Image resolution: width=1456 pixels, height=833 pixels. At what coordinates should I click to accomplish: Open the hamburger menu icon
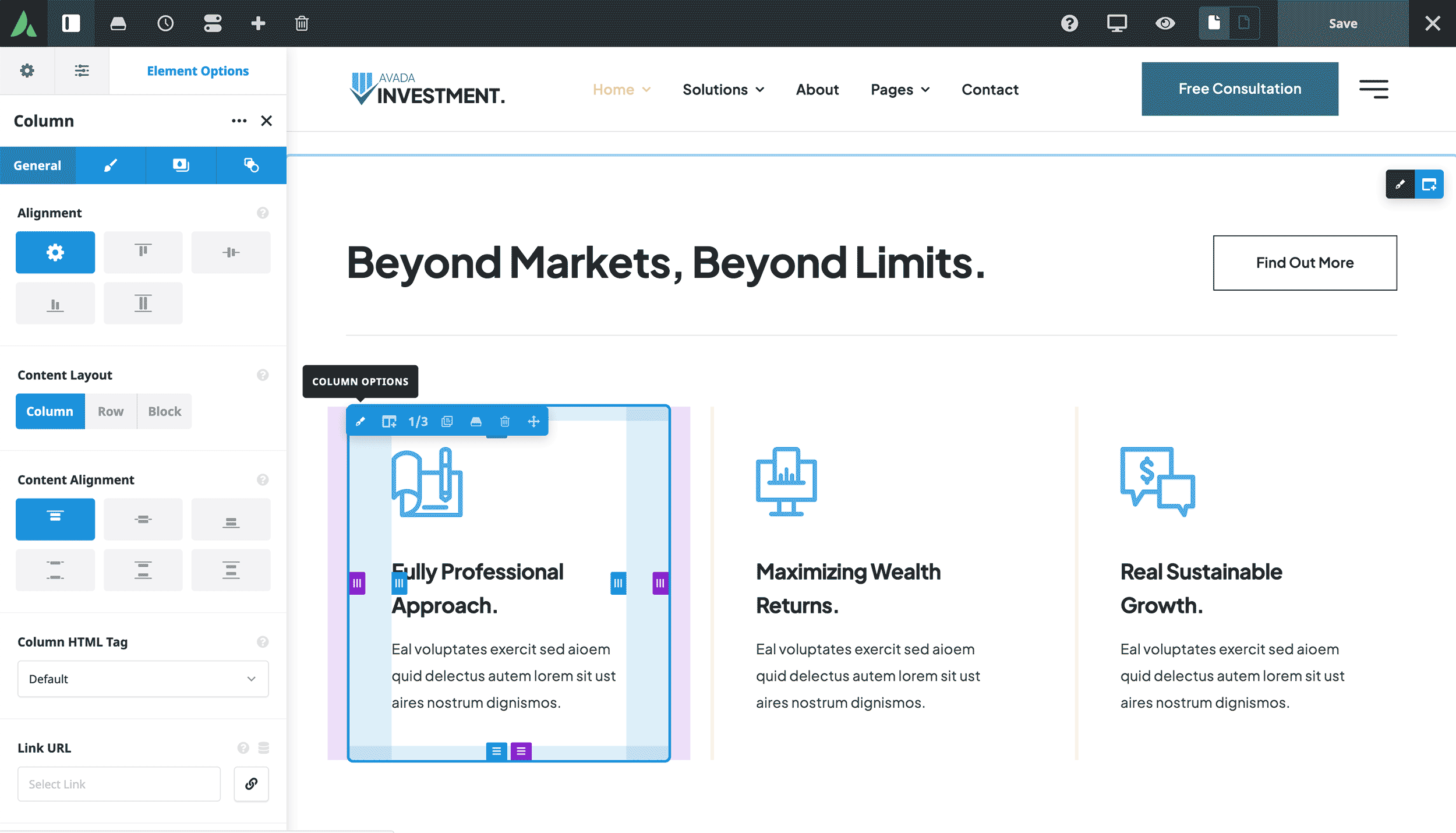pos(1374,89)
